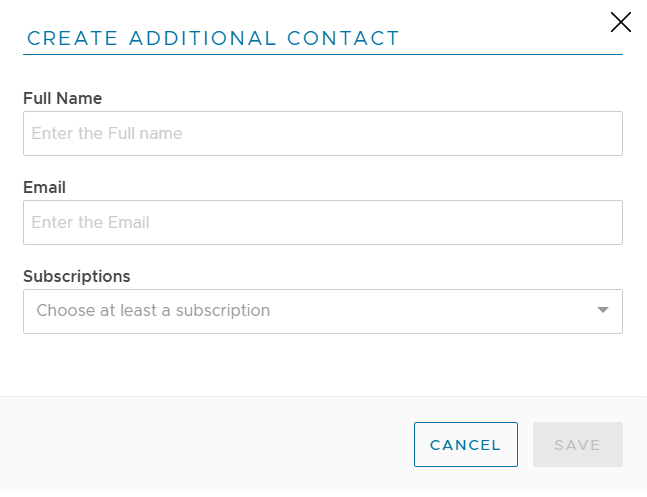The height and width of the screenshot is (497, 647).
Task: Click the 'Enter the Email' placeholder text
Action: 90,222
